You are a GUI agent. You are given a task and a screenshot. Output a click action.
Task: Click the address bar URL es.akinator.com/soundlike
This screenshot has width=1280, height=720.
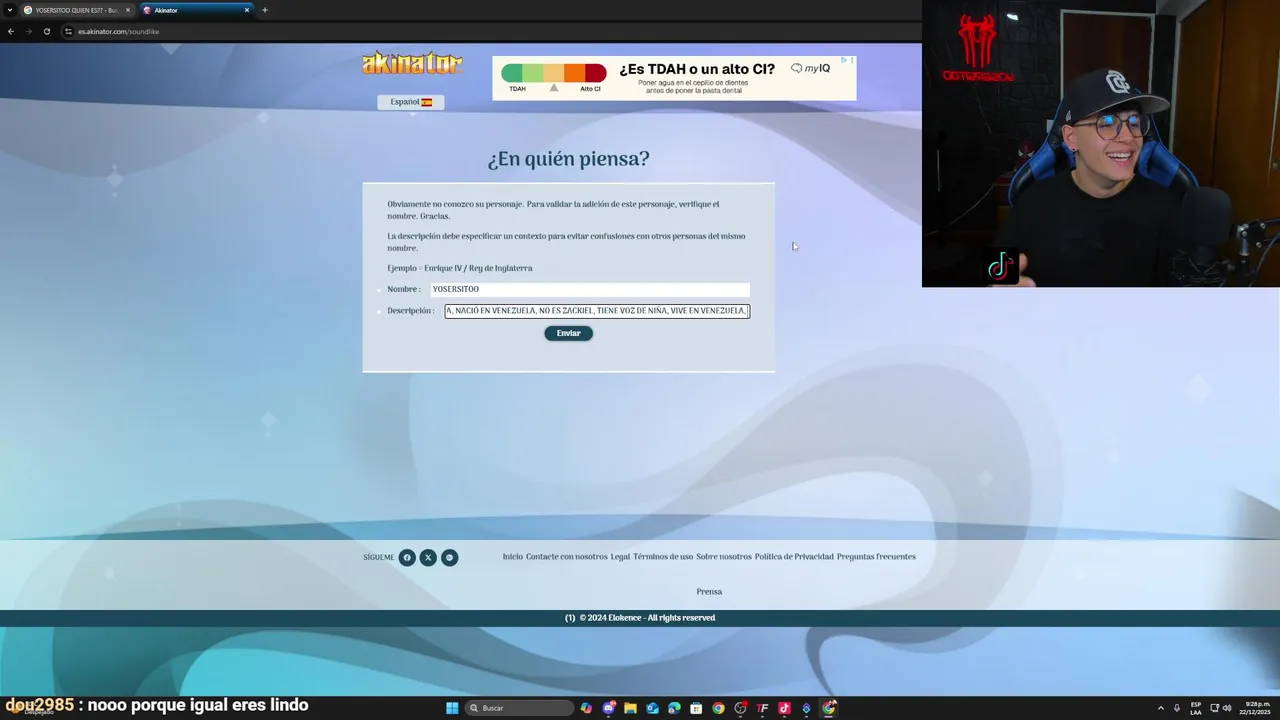pos(119,31)
